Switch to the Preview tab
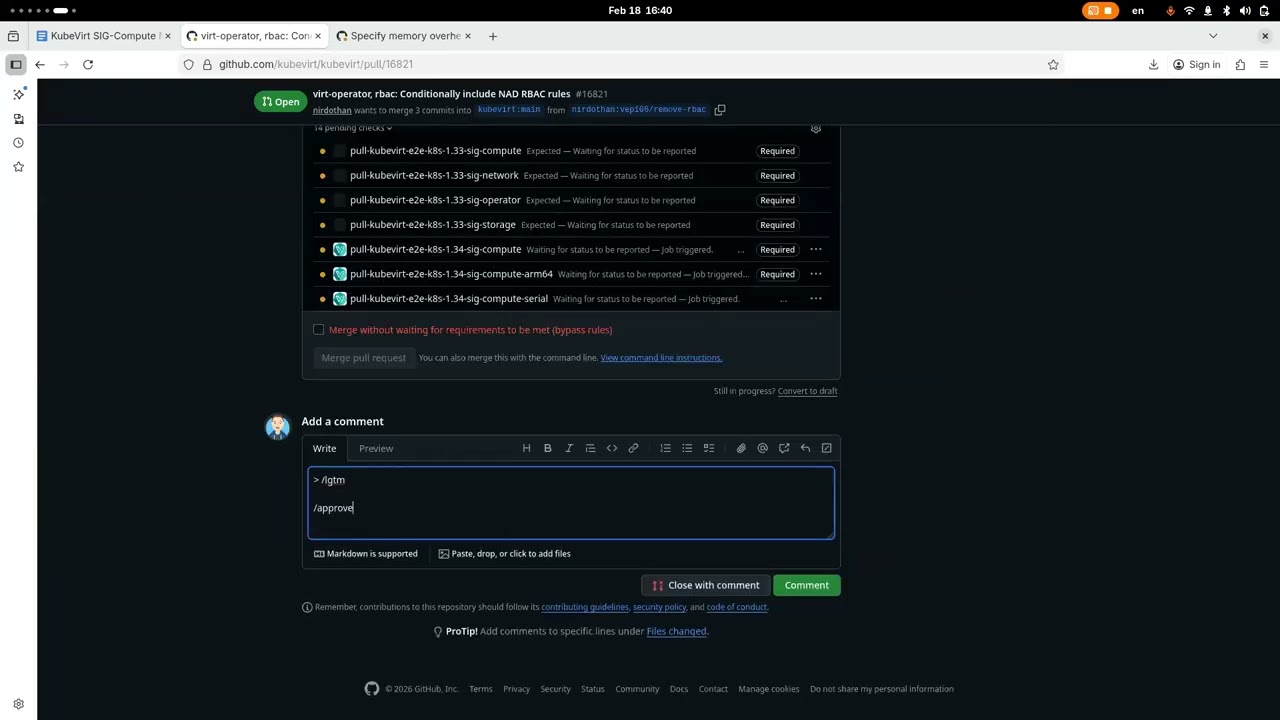The height and width of the screenshot is (720, 1280). coord(376,448)
